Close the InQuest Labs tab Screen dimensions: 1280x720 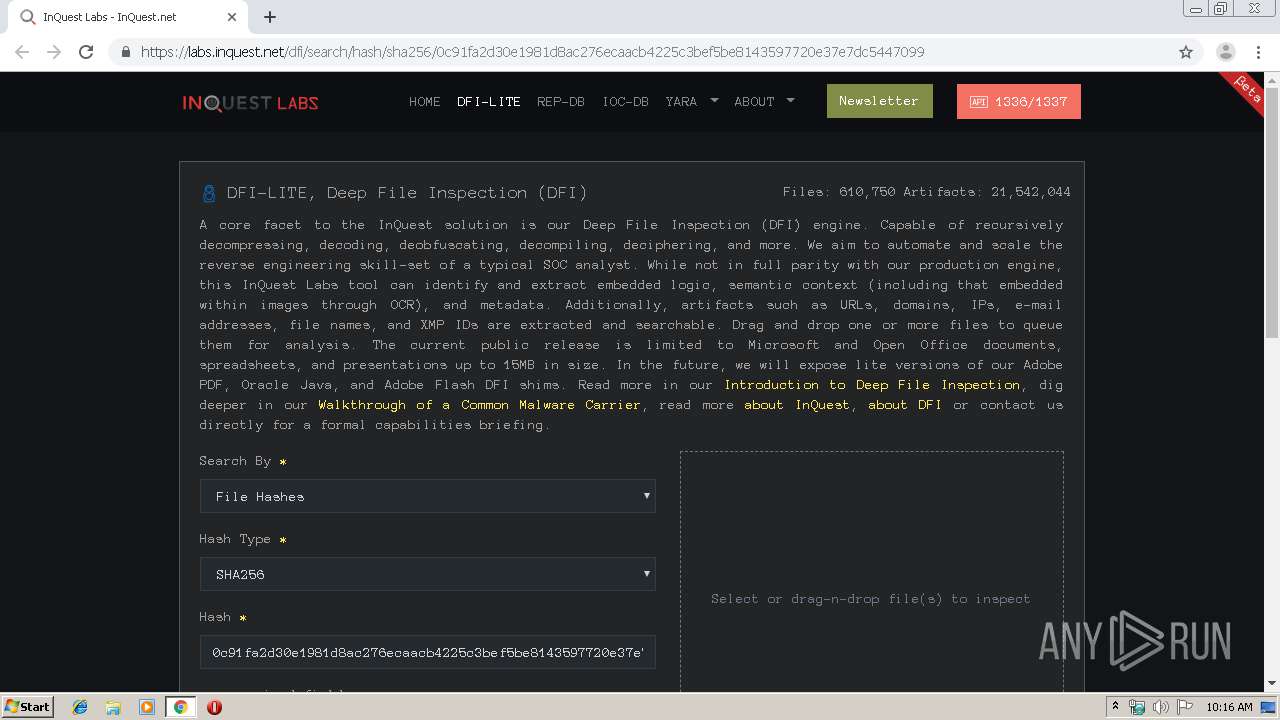point(232,17)
